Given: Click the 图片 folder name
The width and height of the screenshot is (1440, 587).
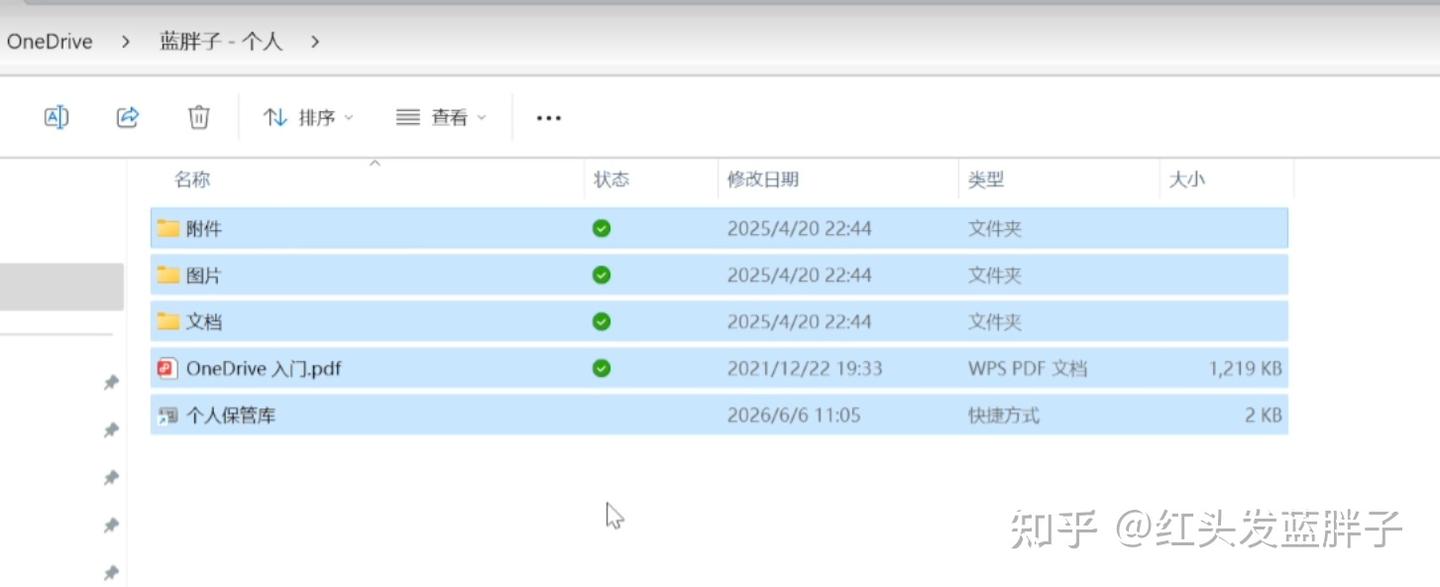Looking at the screenshot, I should point(204,275).
